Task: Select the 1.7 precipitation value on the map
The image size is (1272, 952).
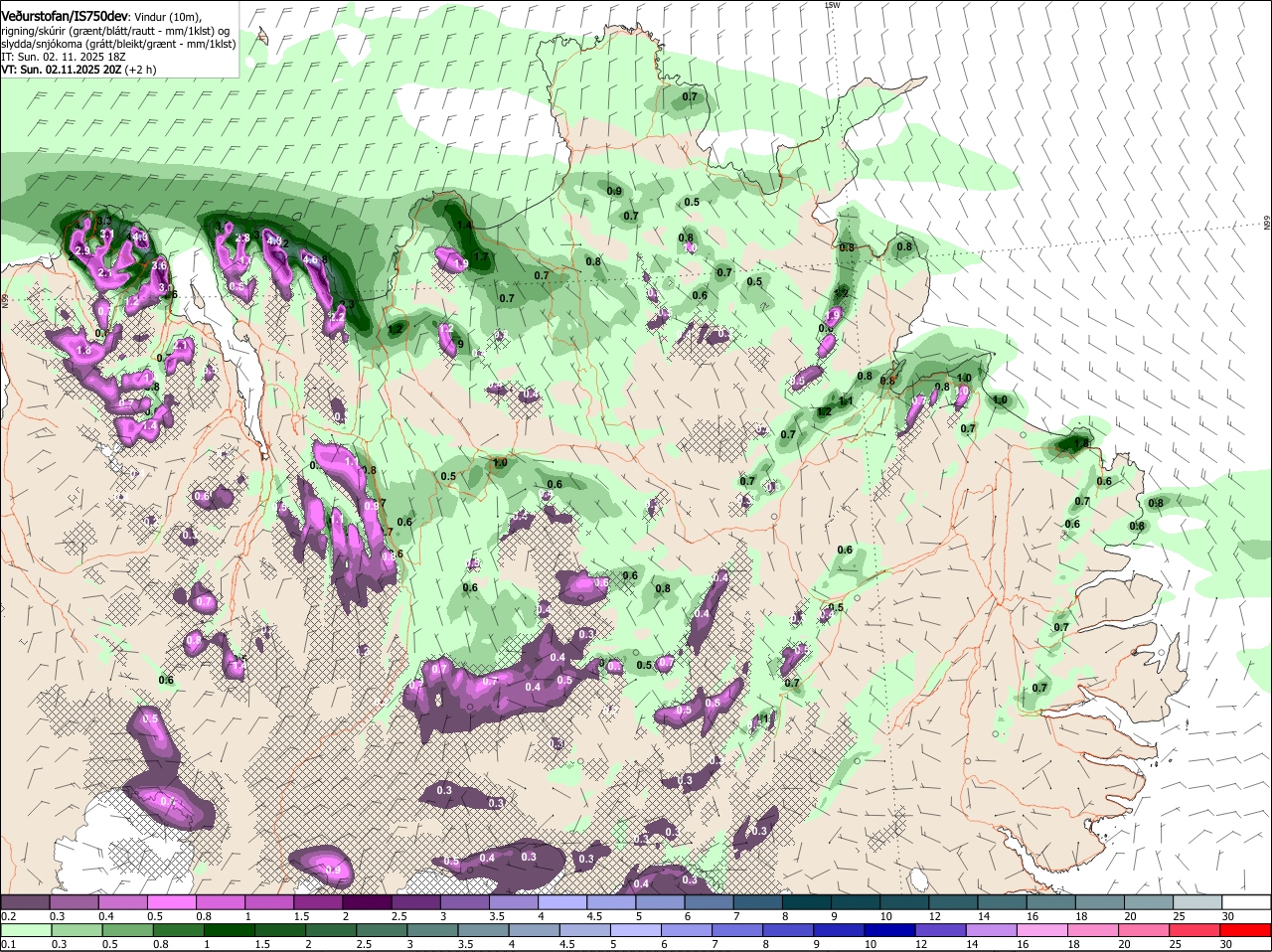Action: click(x=481, y=256)
